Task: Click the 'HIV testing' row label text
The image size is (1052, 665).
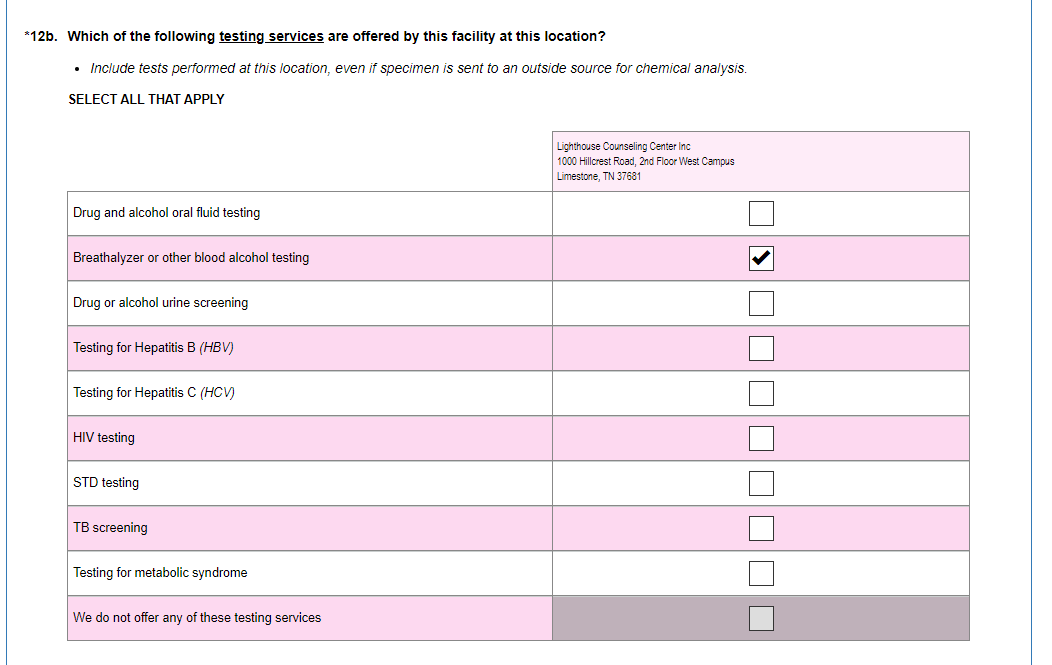Action: tap(104, 438)
